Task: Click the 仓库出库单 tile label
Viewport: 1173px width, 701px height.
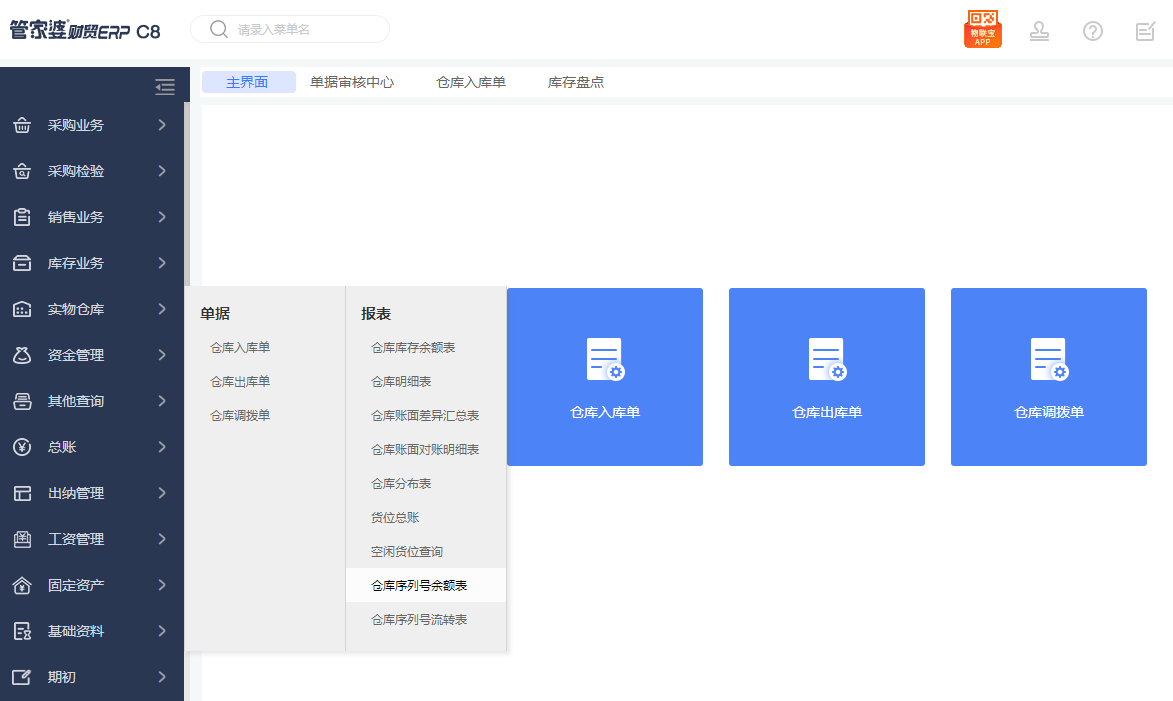Action: pyautogui.click(x=827, y=412)
